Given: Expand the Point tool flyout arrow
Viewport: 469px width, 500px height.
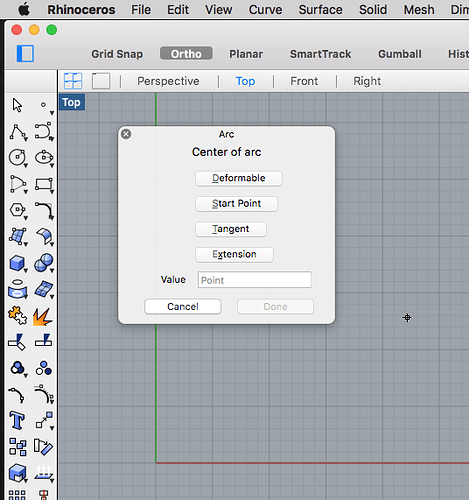Looking at the screenshot, I should [52, 113].
